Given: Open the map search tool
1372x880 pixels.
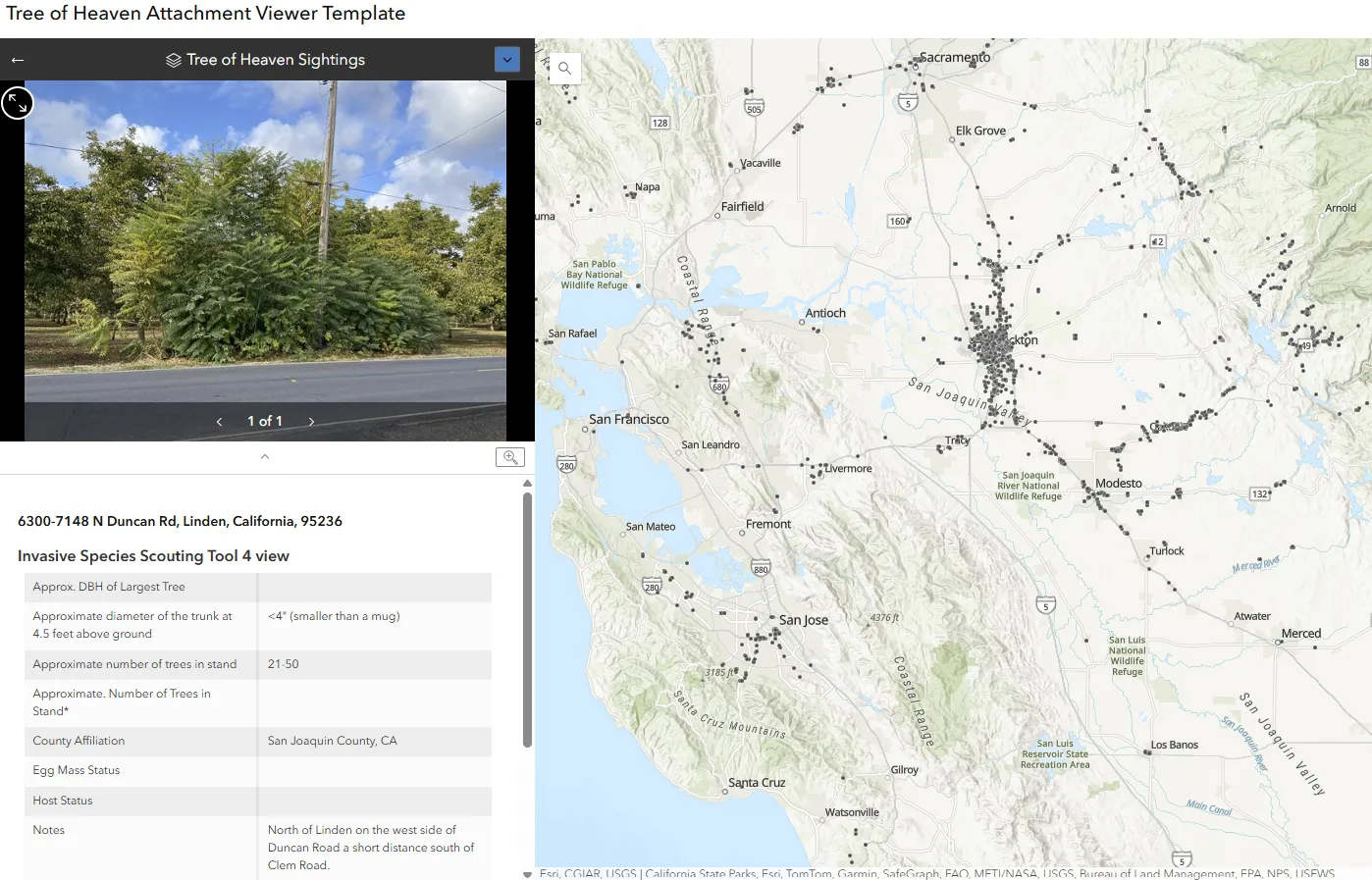Looking at the screenshot, I should pos(564,68).
